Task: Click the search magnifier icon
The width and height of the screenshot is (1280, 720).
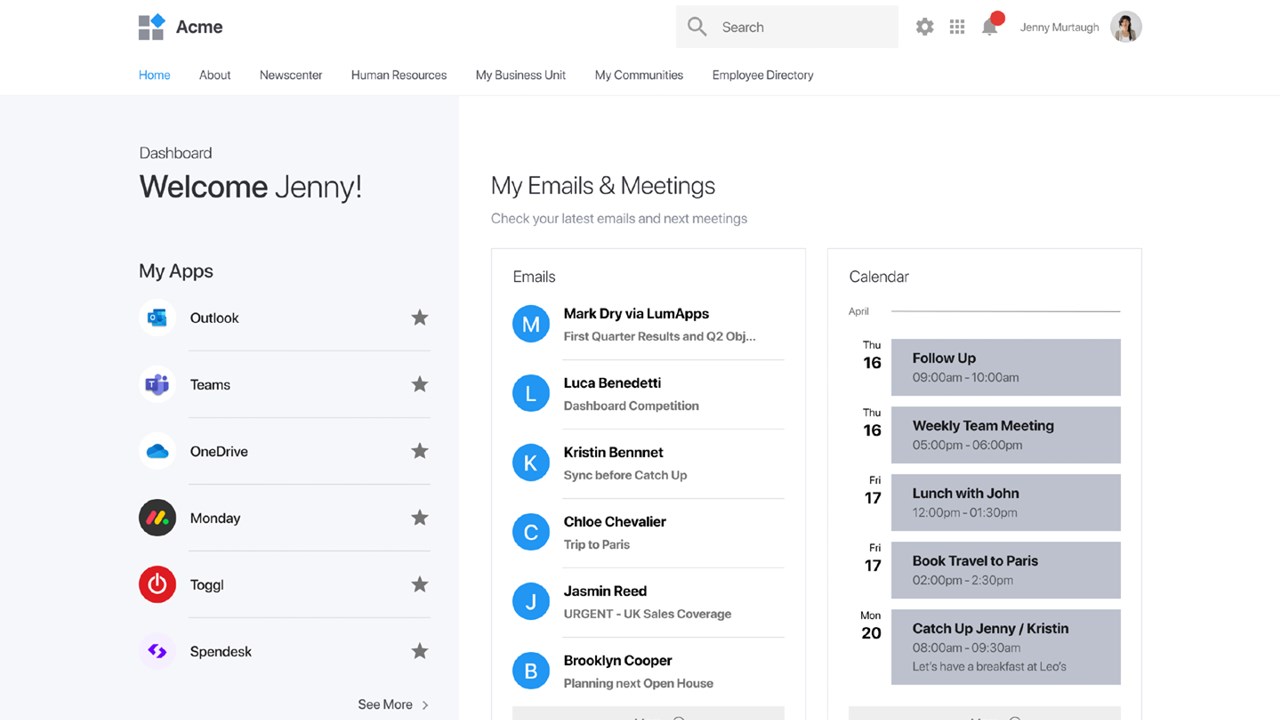Action: [697, 27]
